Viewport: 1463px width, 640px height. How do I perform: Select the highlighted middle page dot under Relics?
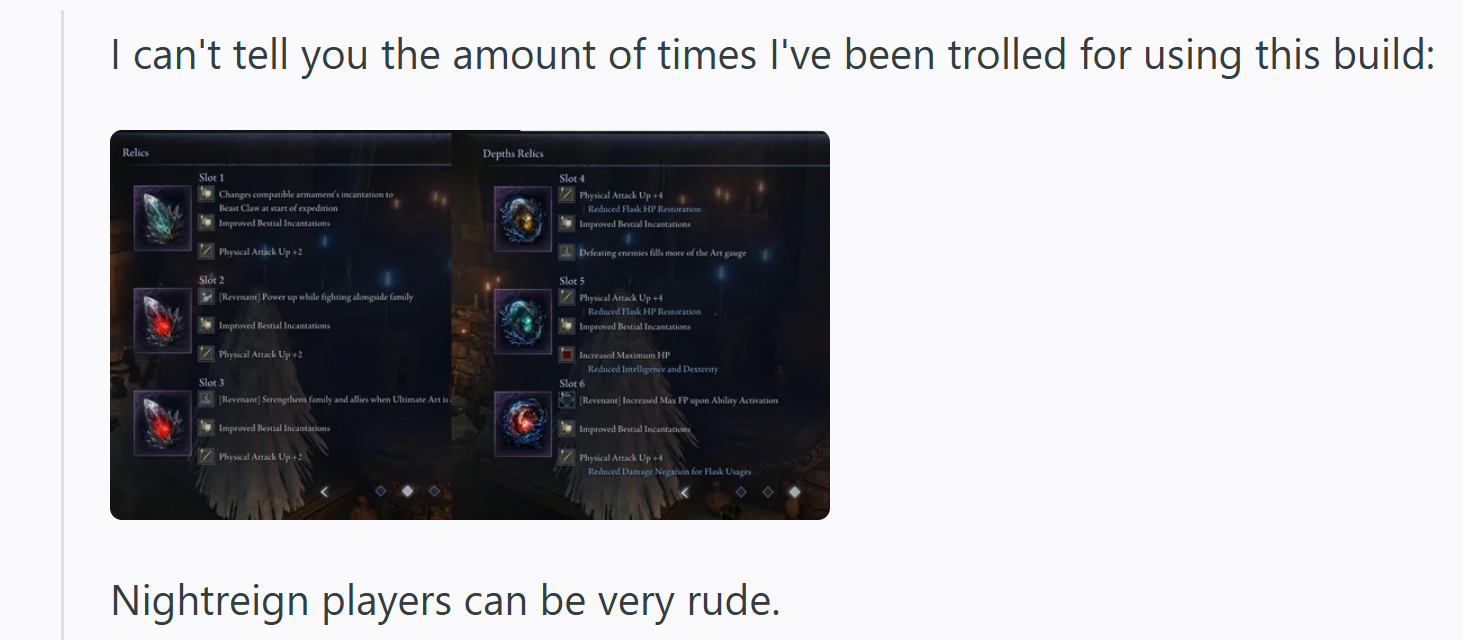coord(407,491)
